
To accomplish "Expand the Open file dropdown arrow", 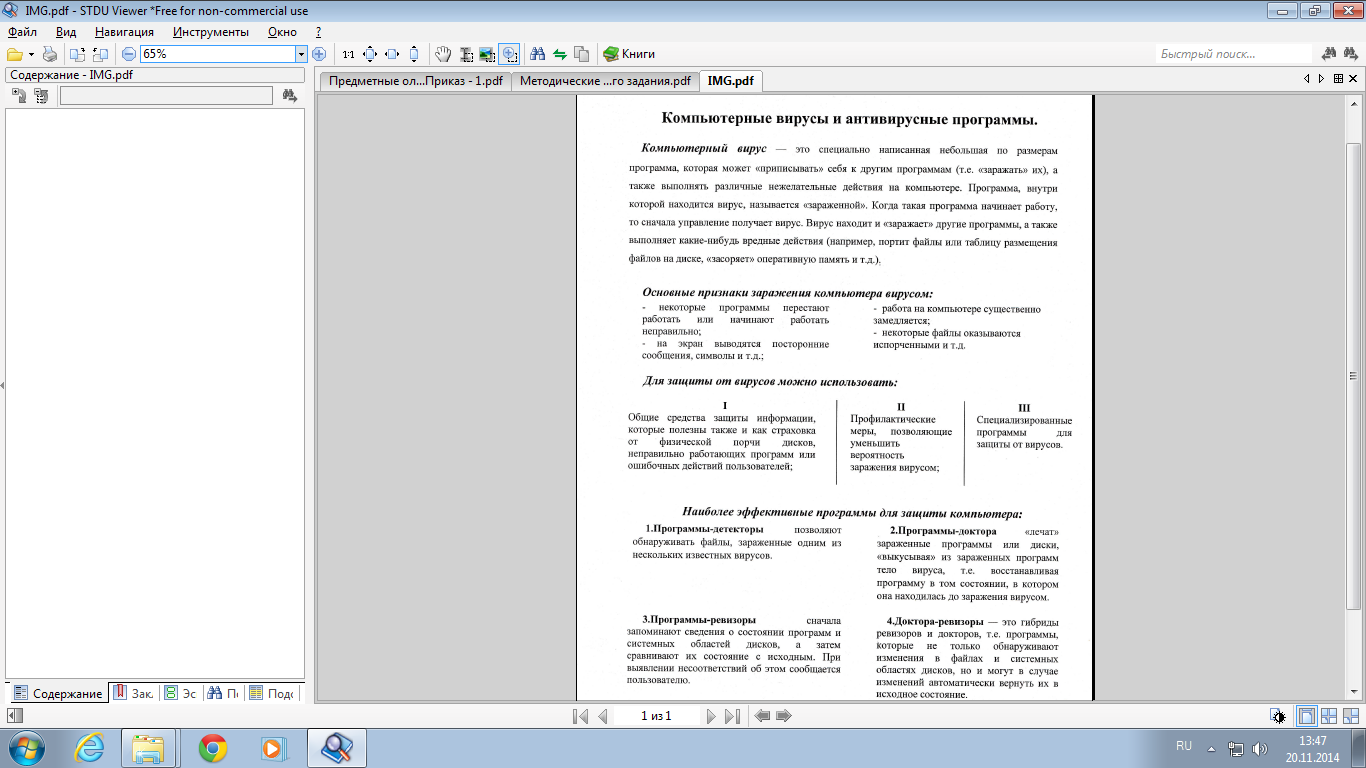I will (31, 54).
